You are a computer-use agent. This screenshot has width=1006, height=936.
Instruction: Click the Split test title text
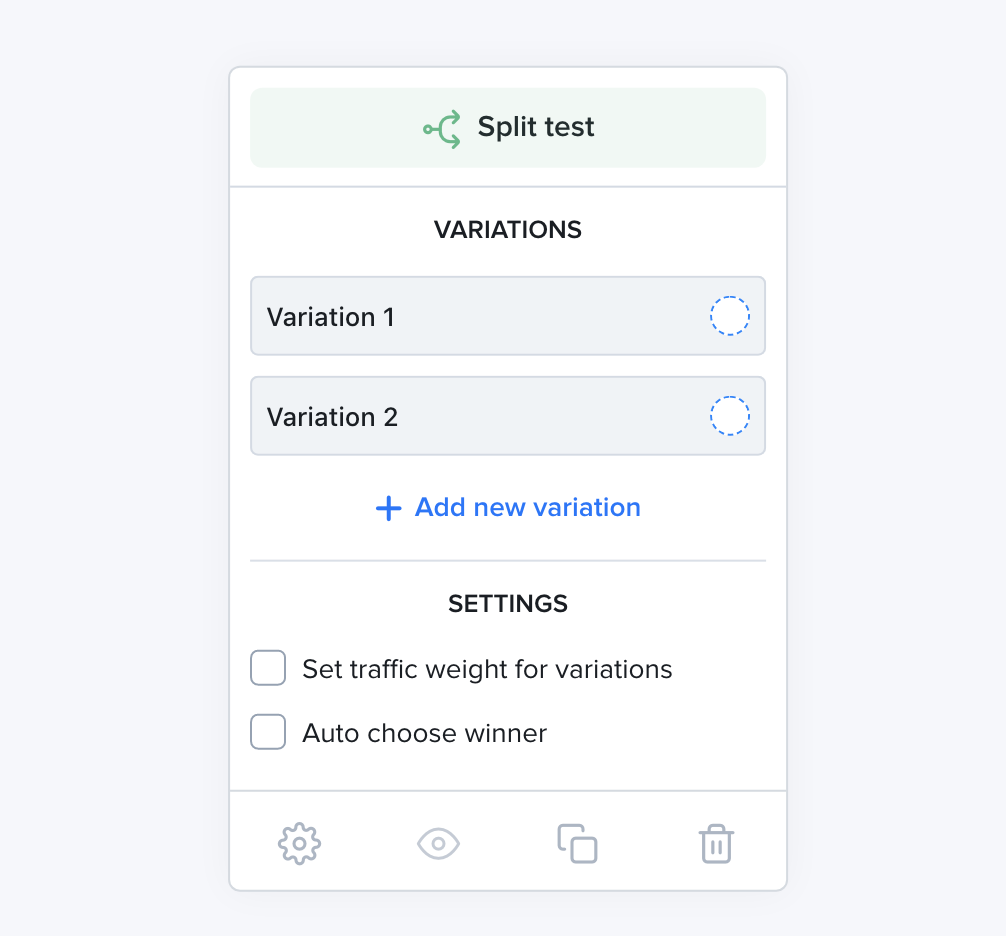[x=536, y=127]
